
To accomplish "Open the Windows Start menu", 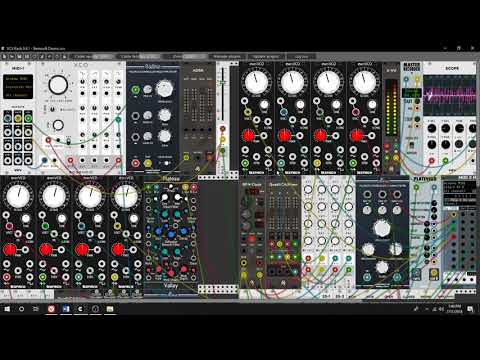I will tap(7, 309).
